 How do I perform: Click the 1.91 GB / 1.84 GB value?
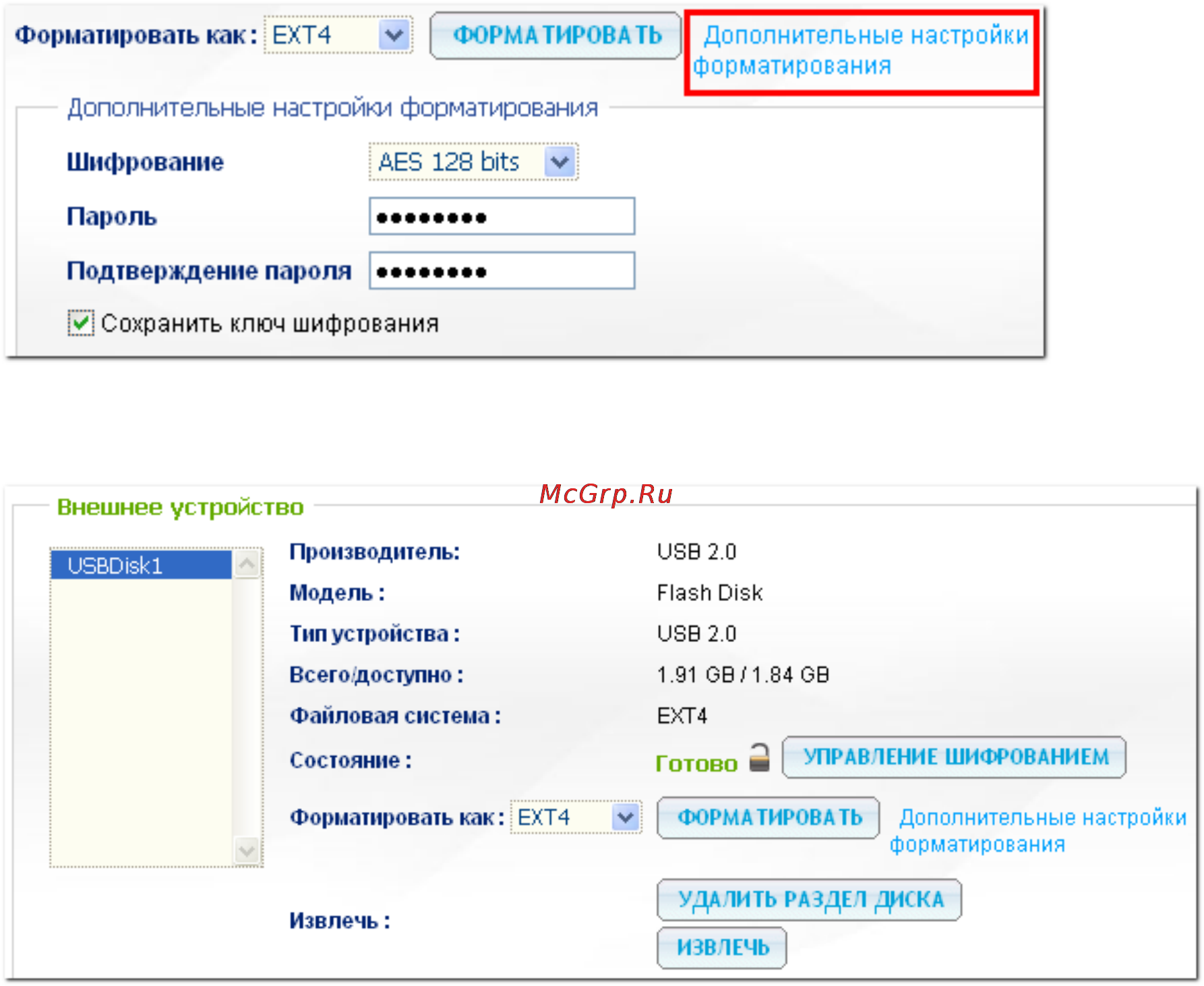tap(743, 674)
